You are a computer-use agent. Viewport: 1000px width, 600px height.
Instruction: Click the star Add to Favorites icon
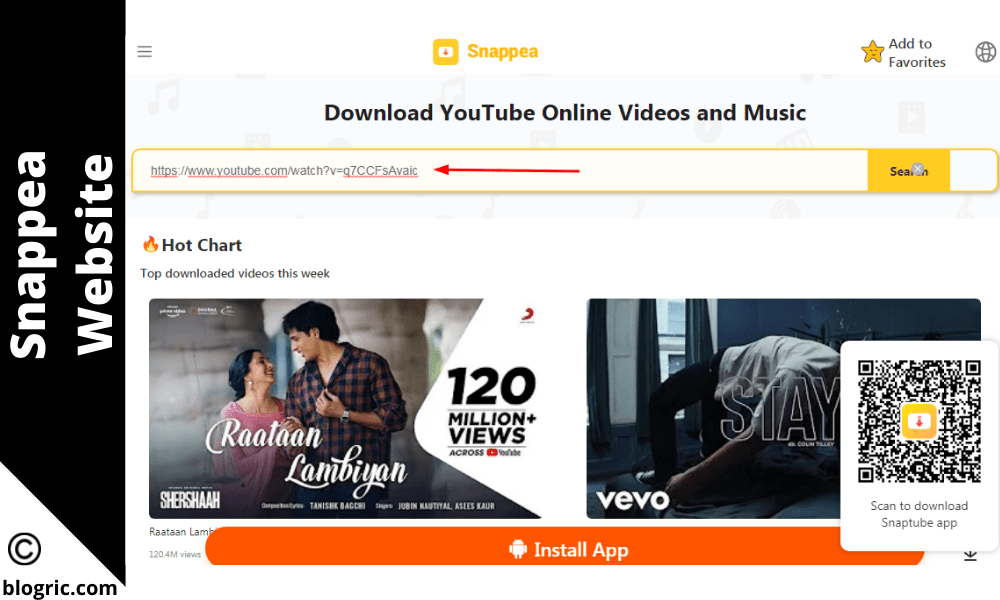pyautogui.click(x=872, y=52)
